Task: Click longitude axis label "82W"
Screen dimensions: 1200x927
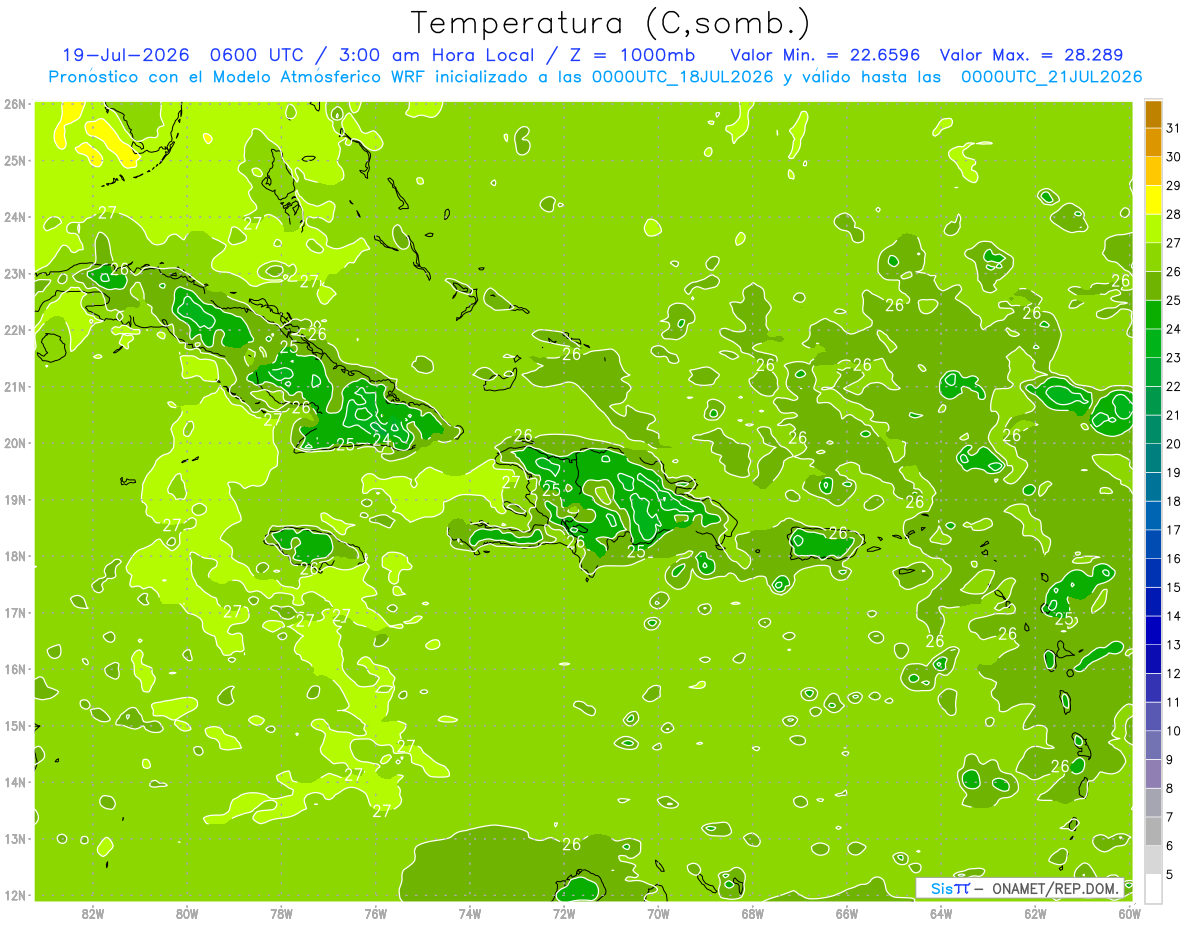Action: pyautogui.click(x=93, y=913)
